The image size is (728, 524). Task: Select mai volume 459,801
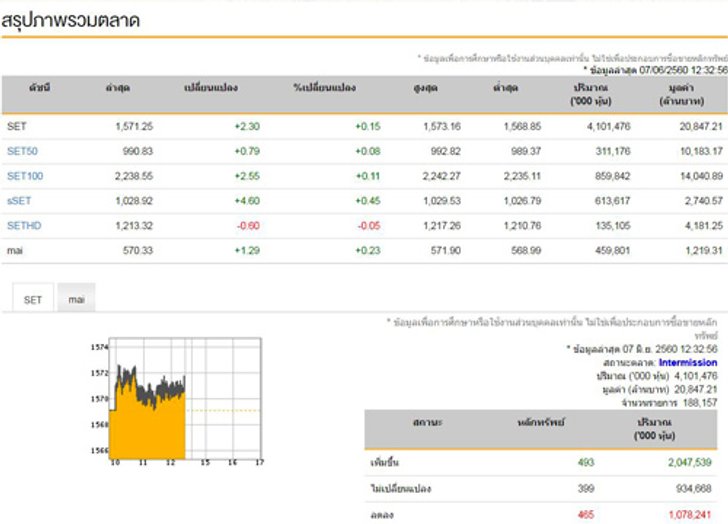click(x=612, y=251)
